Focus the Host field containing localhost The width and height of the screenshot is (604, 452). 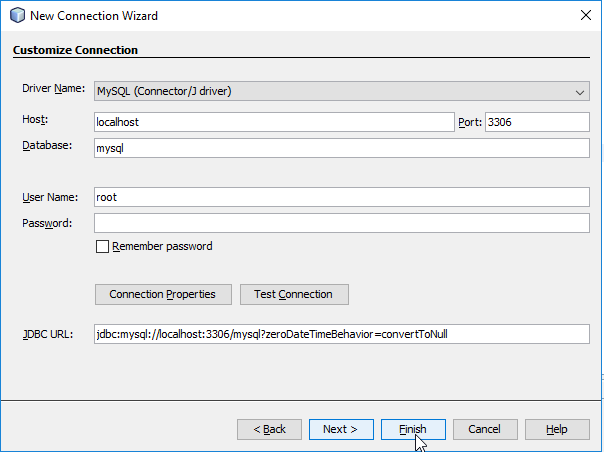click(274, 122)
